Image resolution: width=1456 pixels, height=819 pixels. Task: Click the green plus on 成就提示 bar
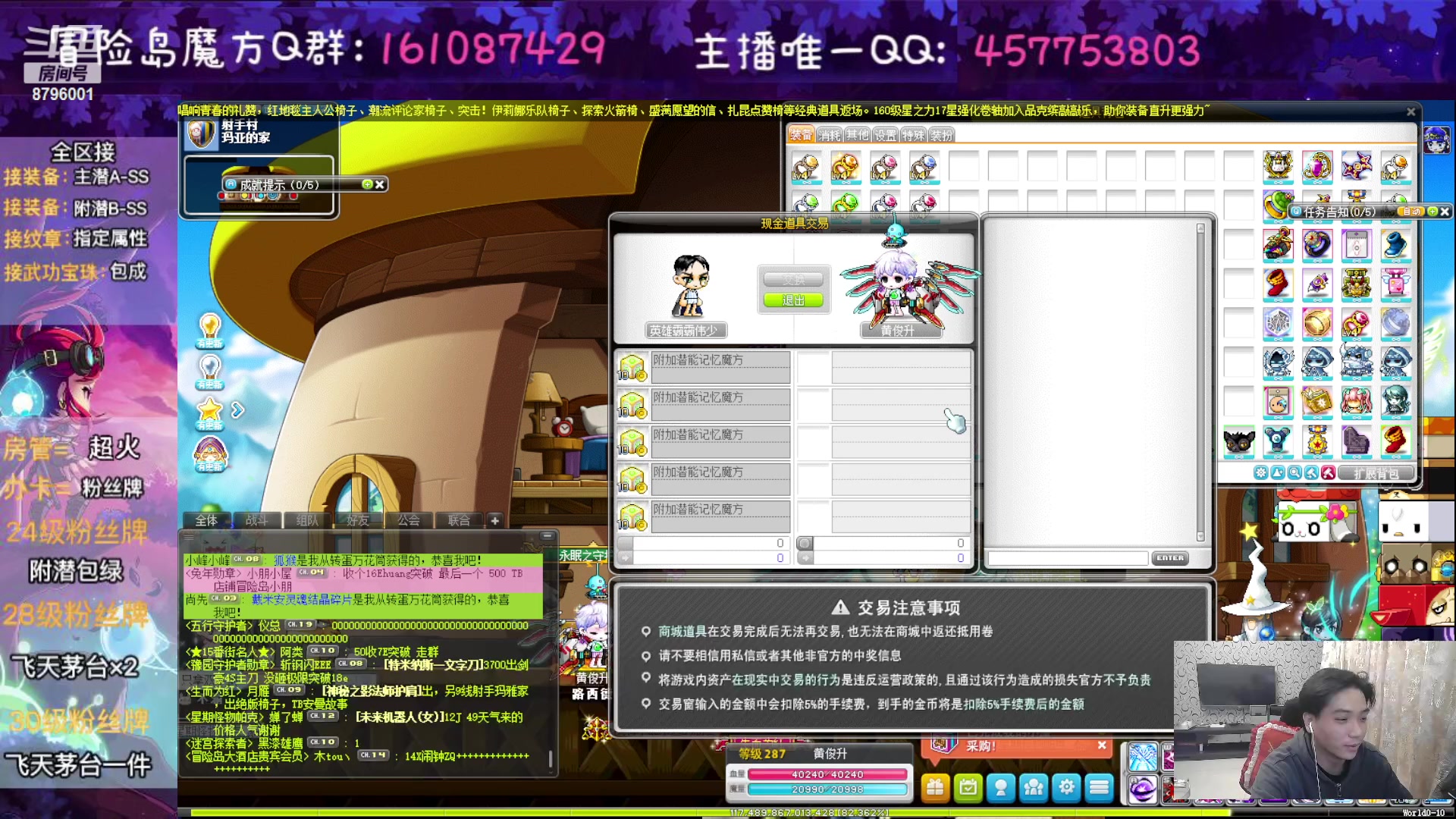(368, 184)
